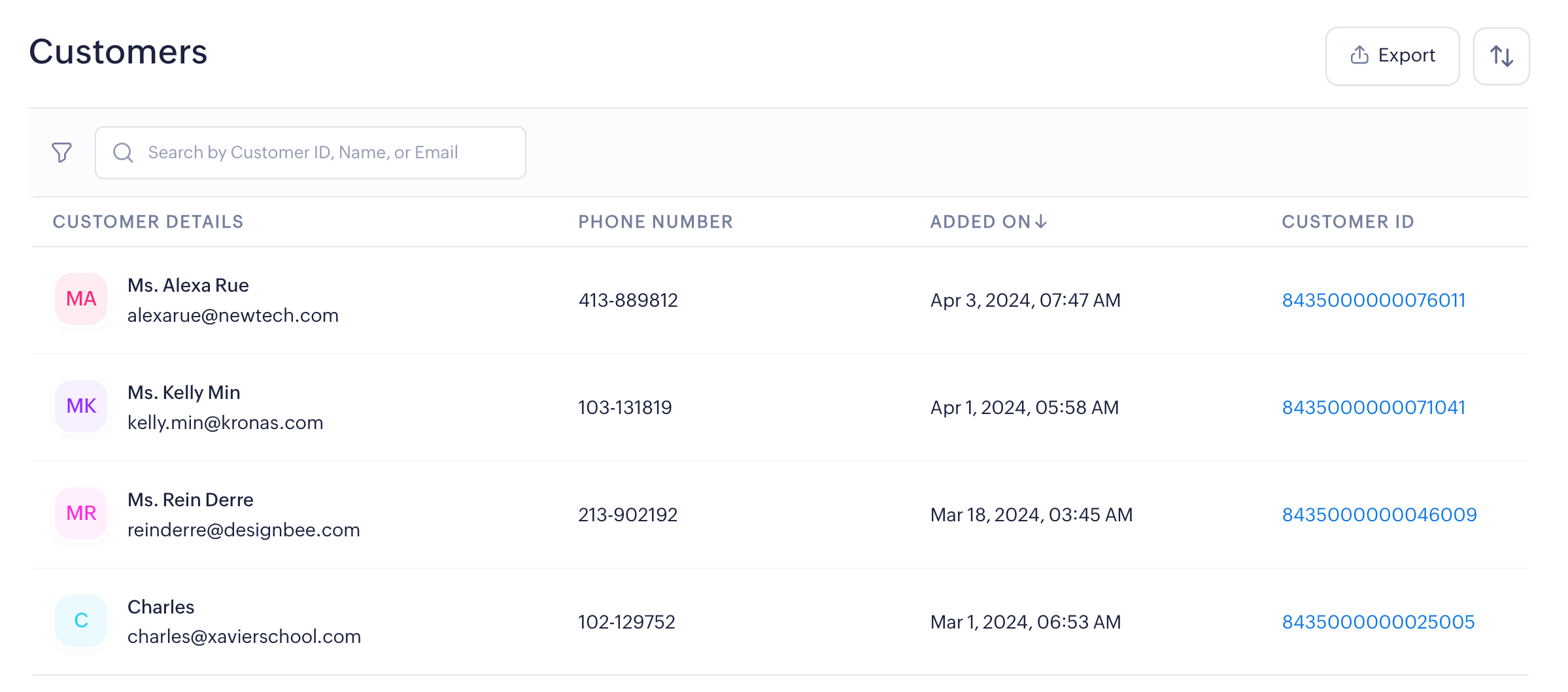
Task: Click the email kelly.min@kronas.com
Action: (225, 423)
